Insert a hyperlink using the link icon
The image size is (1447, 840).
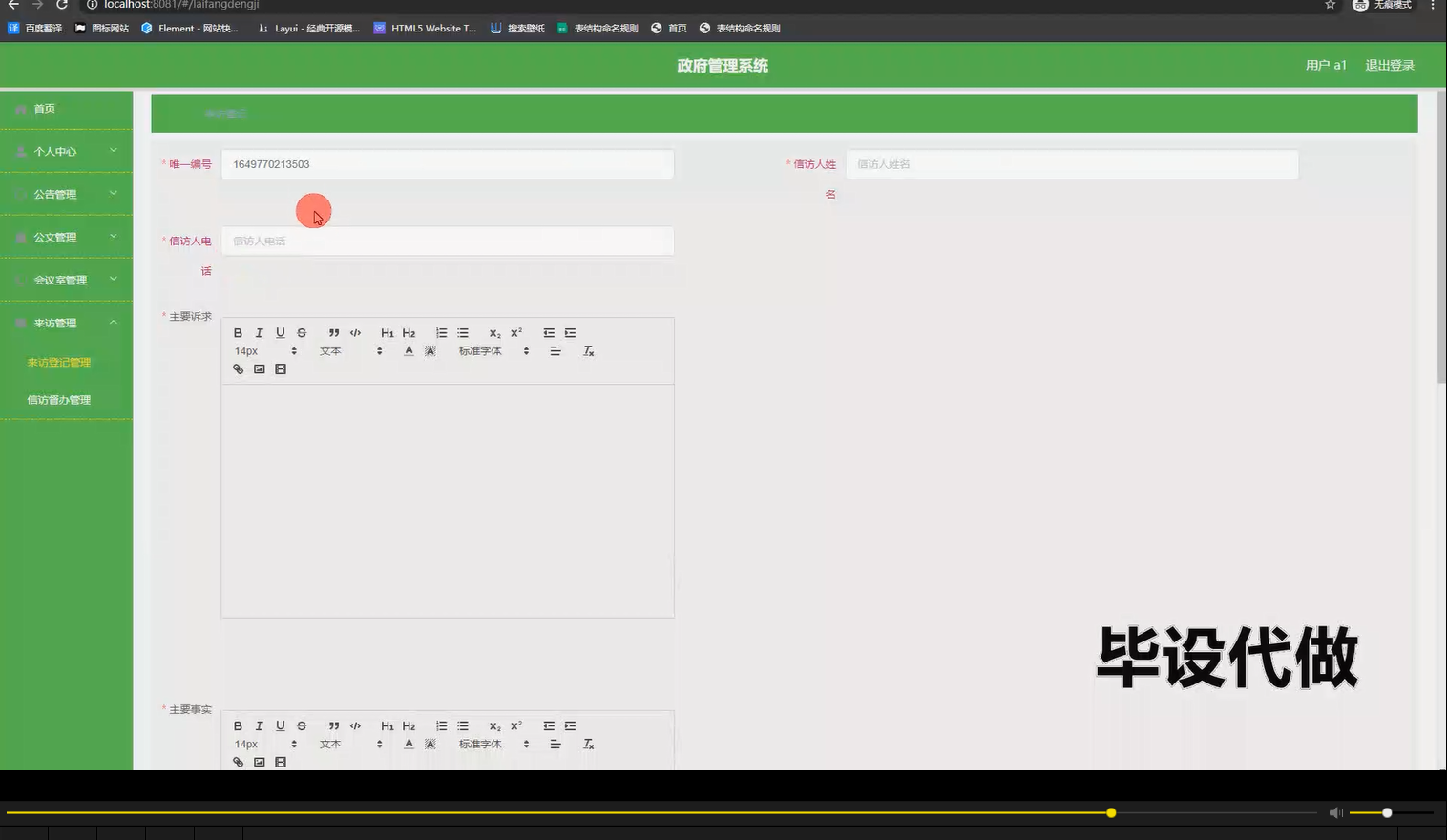point(238,368)
